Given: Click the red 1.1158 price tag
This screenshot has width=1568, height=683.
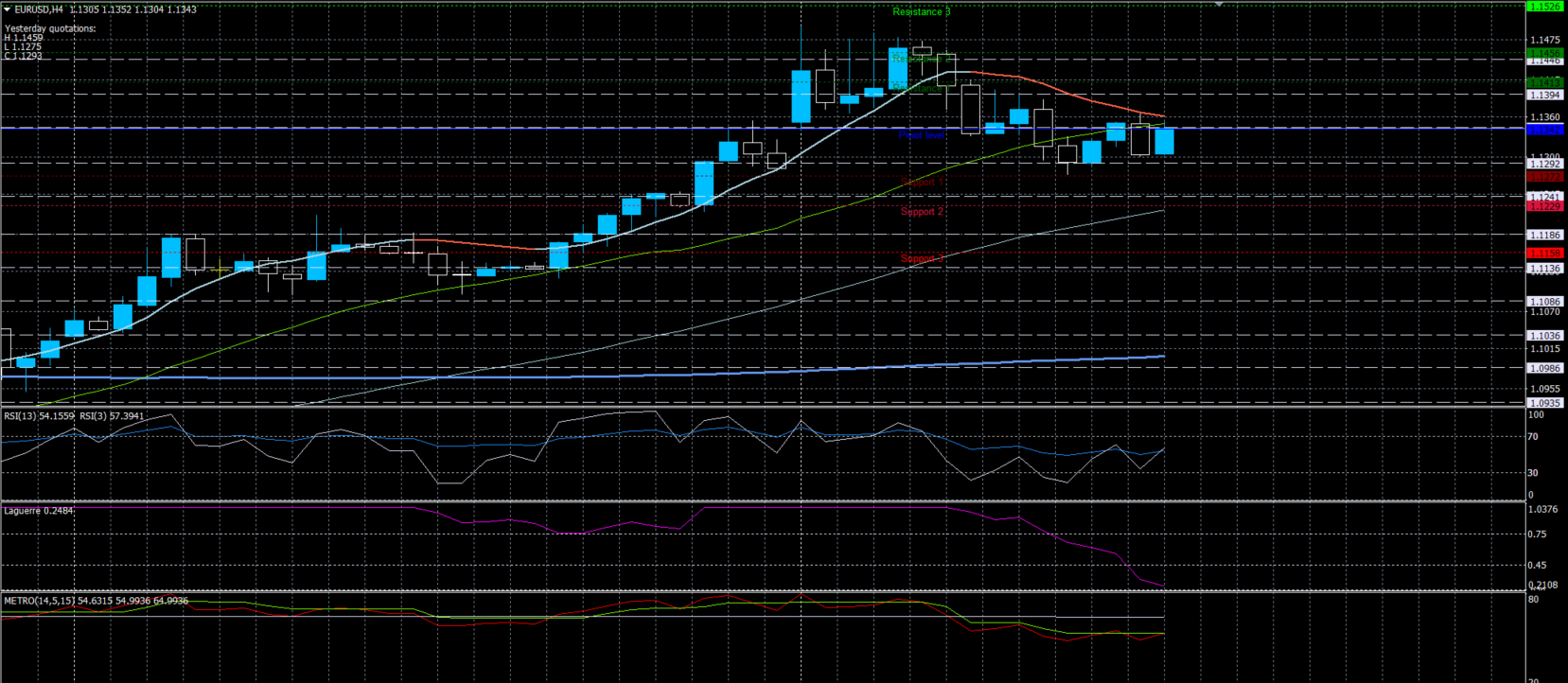Looking at the screenshot, I should pos(1544,254).
